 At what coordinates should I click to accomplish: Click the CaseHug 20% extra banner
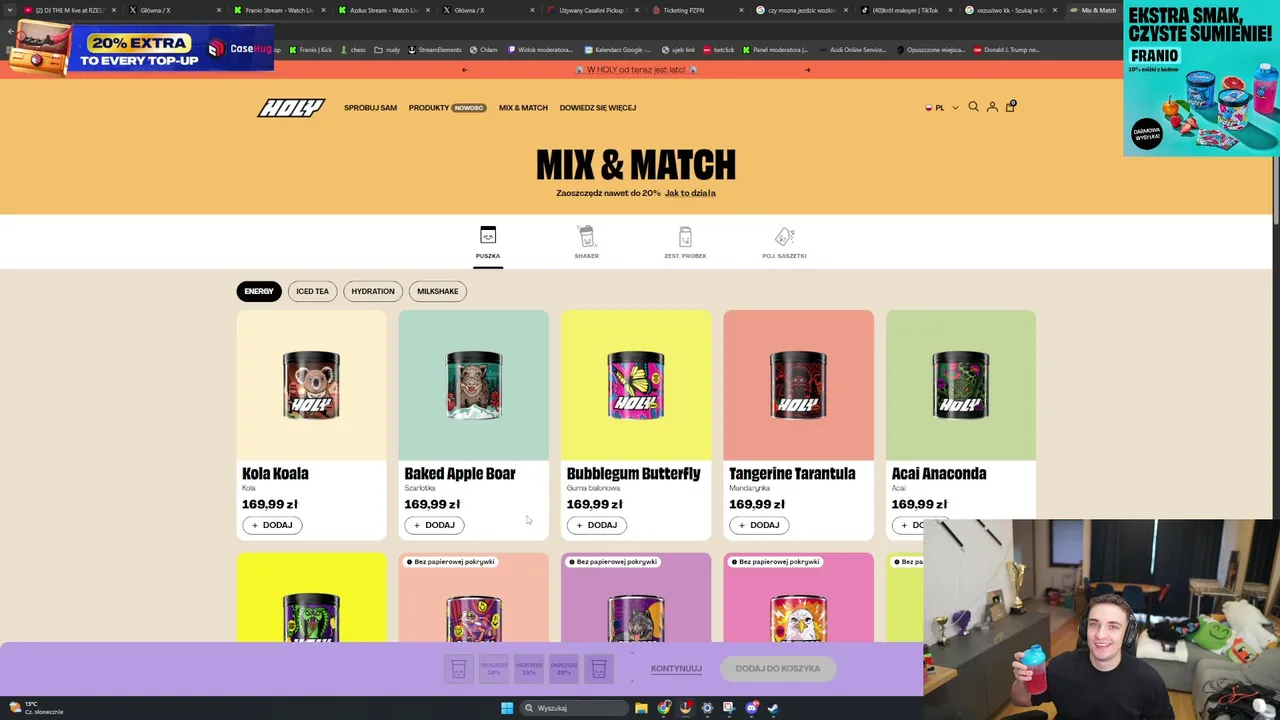140,46
